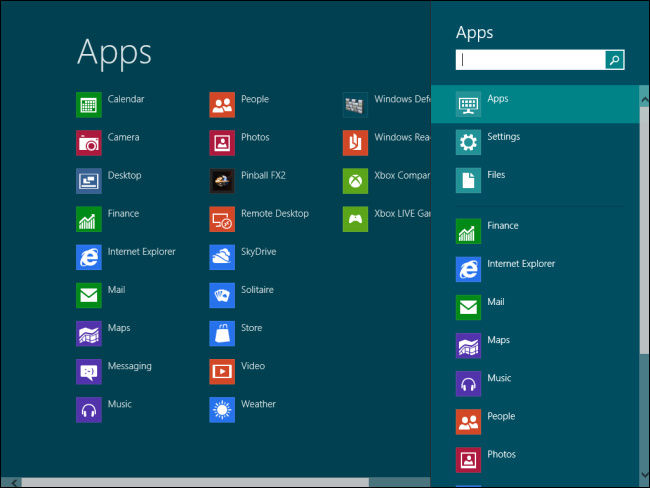
Task: Select the Files search category
Action: [535, 181]
